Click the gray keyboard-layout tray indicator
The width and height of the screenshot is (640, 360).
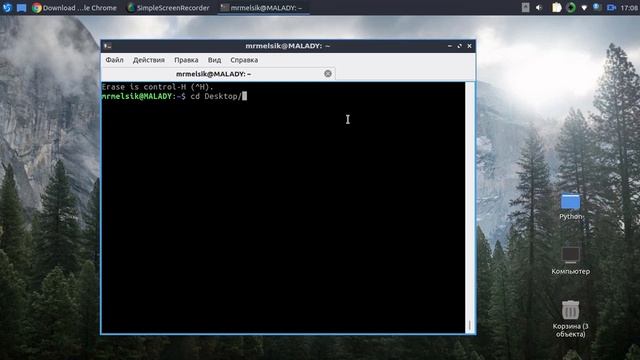(525, 8)
